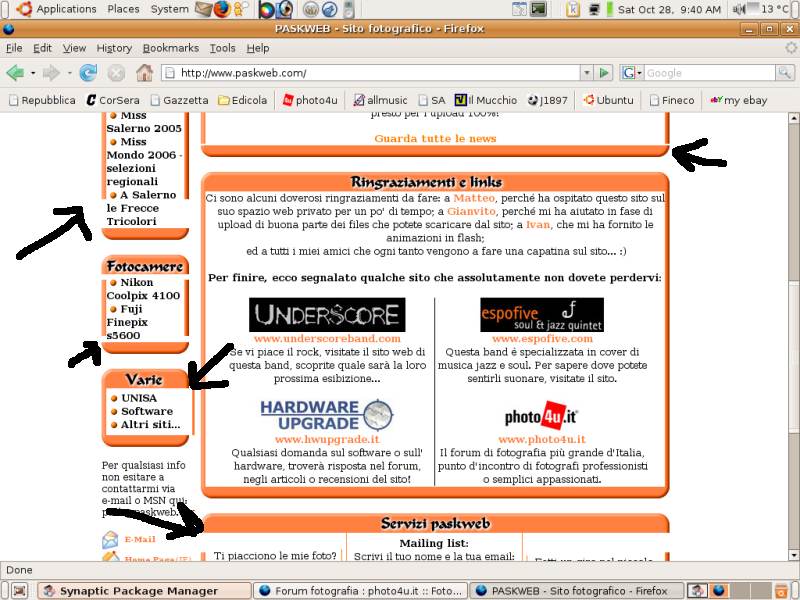Click the Forward arrow navigation button
Image resolution: width=800 pixels, height=600 pixels.
pyautogui.click(x=51, y=73)
